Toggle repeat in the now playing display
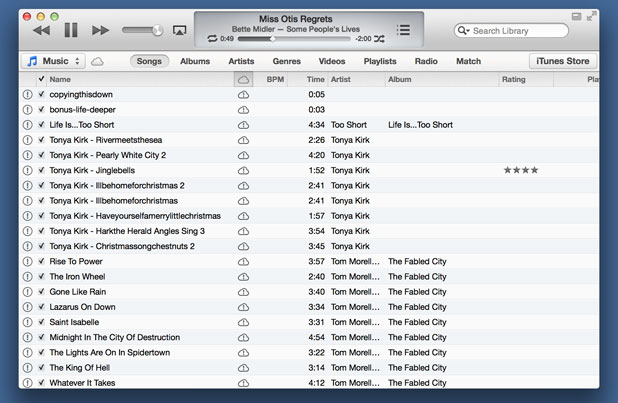The height and width of the screenshot is (403, 618). tap(212, 39)
